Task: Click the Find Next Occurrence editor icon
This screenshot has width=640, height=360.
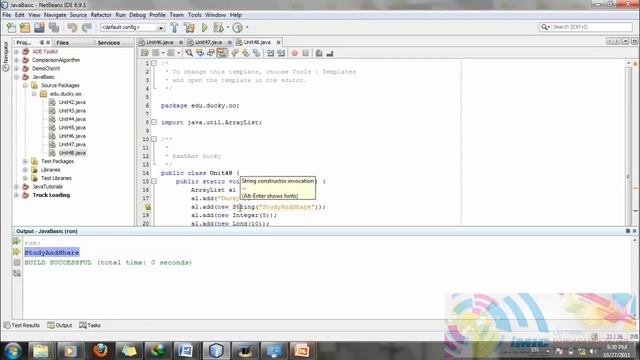Action: coord(211,53)
